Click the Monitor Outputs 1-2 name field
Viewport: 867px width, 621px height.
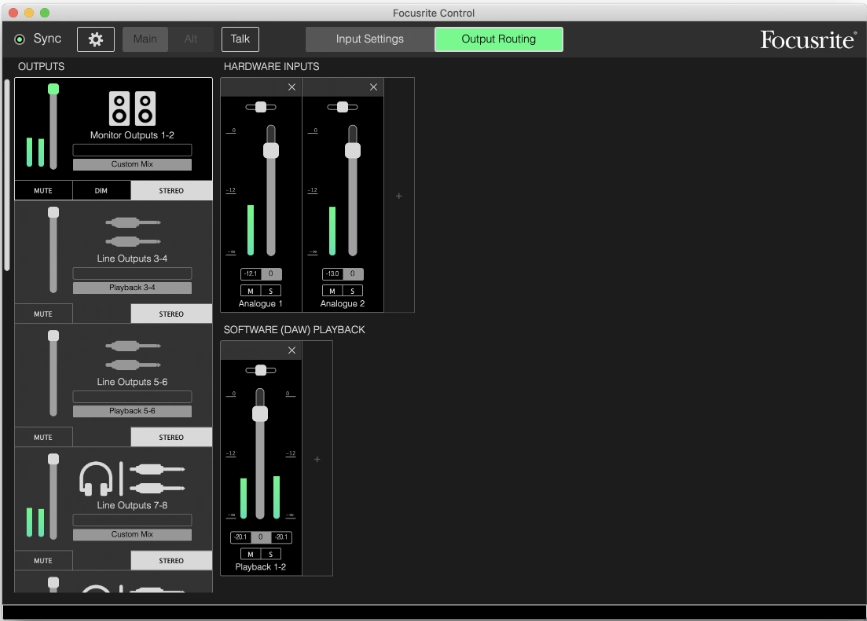(x=132, y=150)
